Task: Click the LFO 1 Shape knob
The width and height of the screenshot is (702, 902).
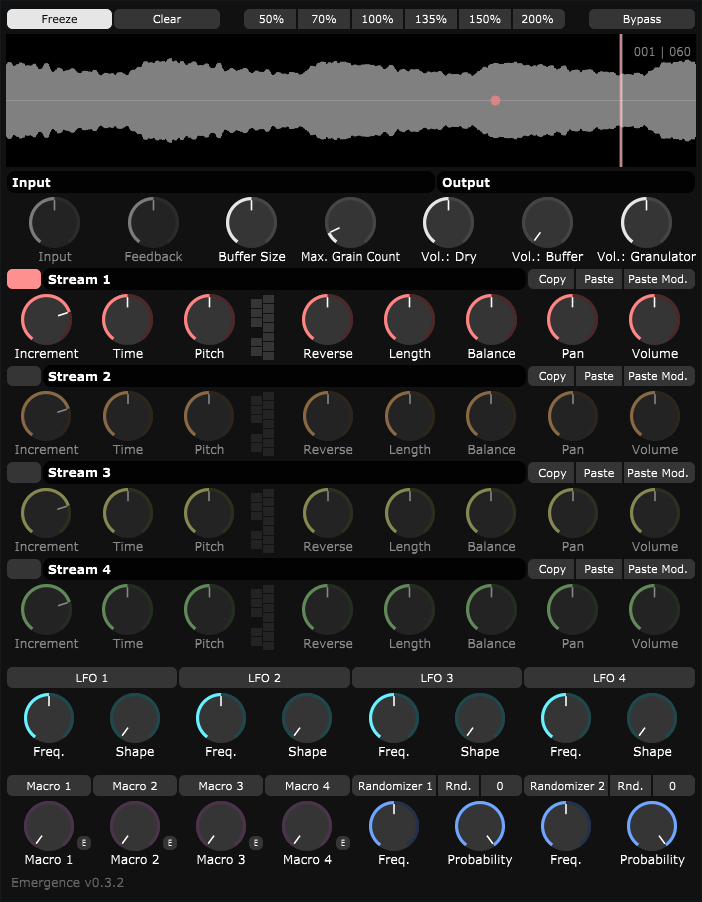Action: 134,719
